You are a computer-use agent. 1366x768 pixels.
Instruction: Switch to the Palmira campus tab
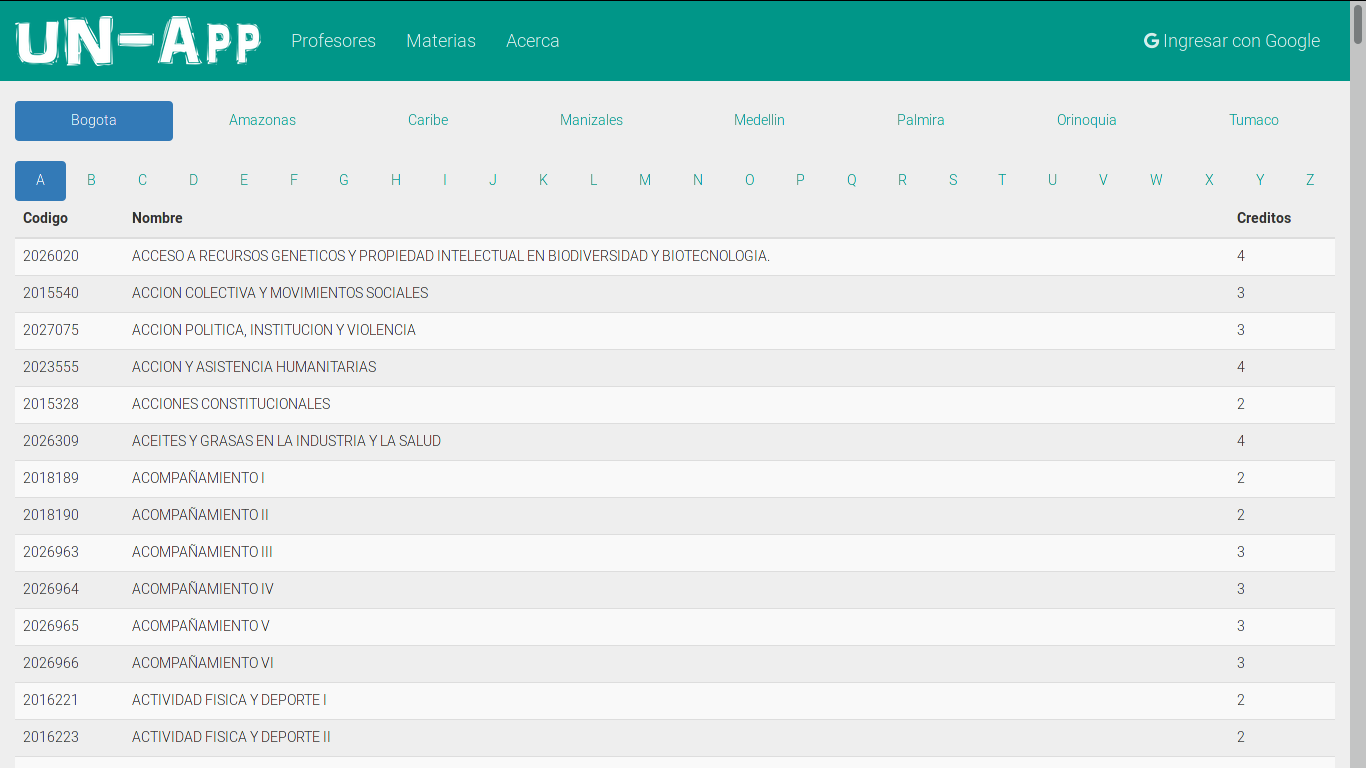(x=921, y=120)
